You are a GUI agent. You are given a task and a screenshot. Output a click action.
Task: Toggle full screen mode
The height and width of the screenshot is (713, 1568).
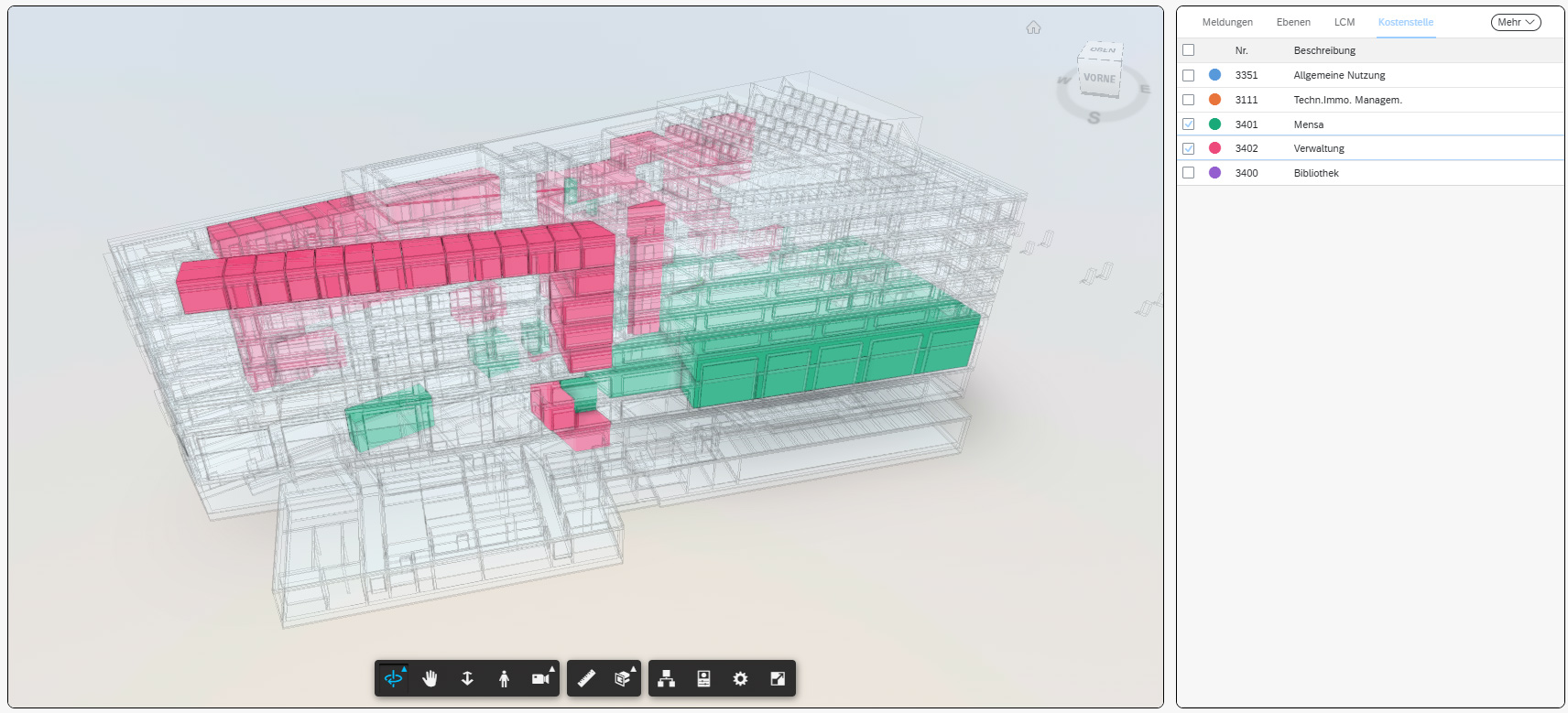pyautogui.click(x=778, y=678)
